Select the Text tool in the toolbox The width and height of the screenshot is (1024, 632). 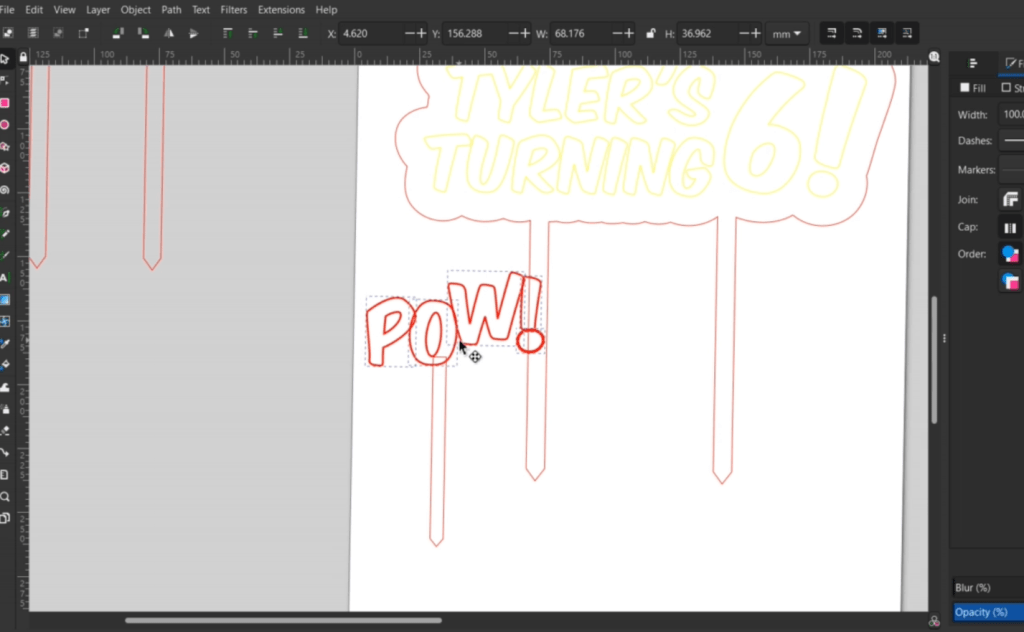(x=5, y=278)
